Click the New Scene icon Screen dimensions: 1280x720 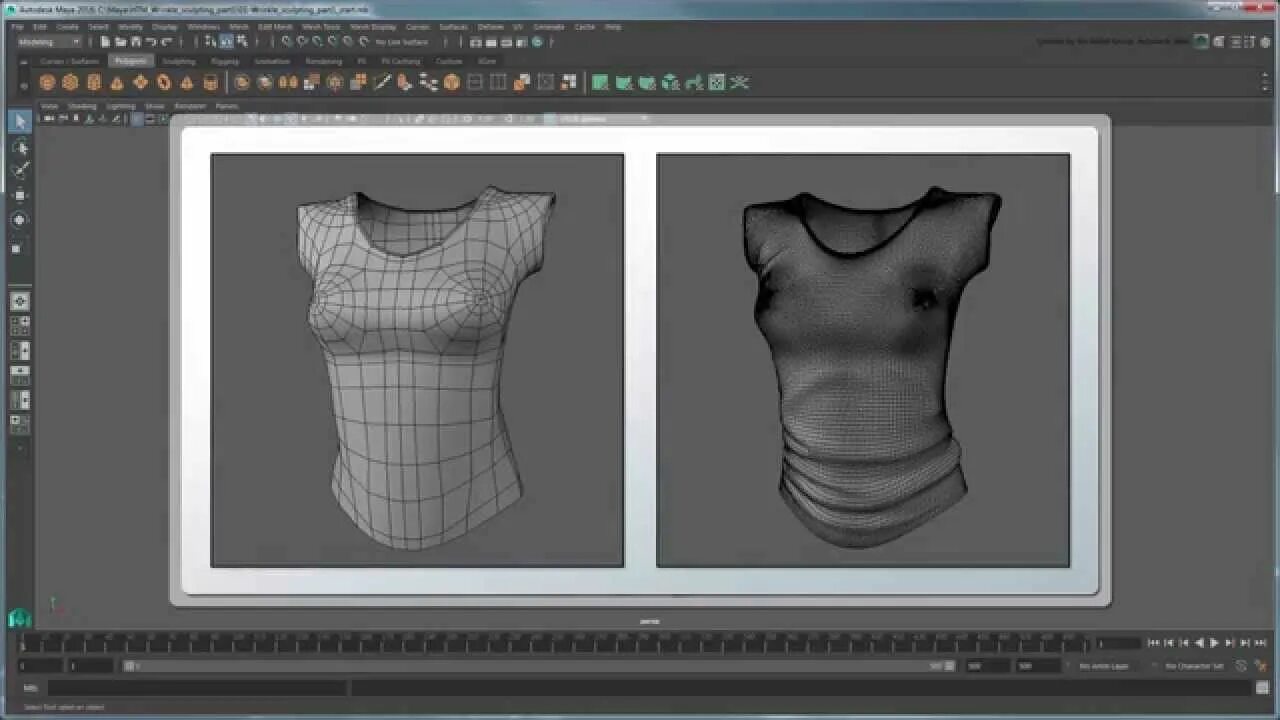[x=105, y=42]
